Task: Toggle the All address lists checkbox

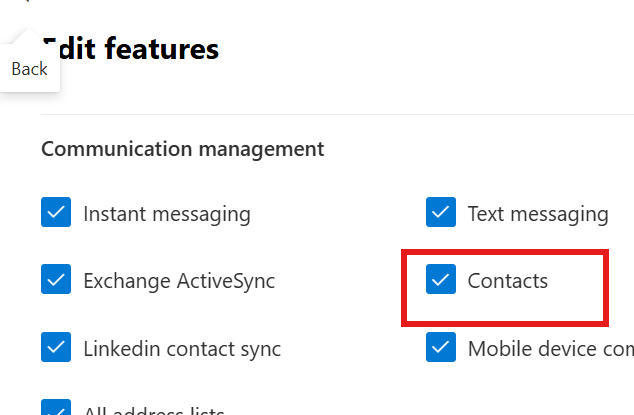Action: pyautogui.click(x=56, y=407)
